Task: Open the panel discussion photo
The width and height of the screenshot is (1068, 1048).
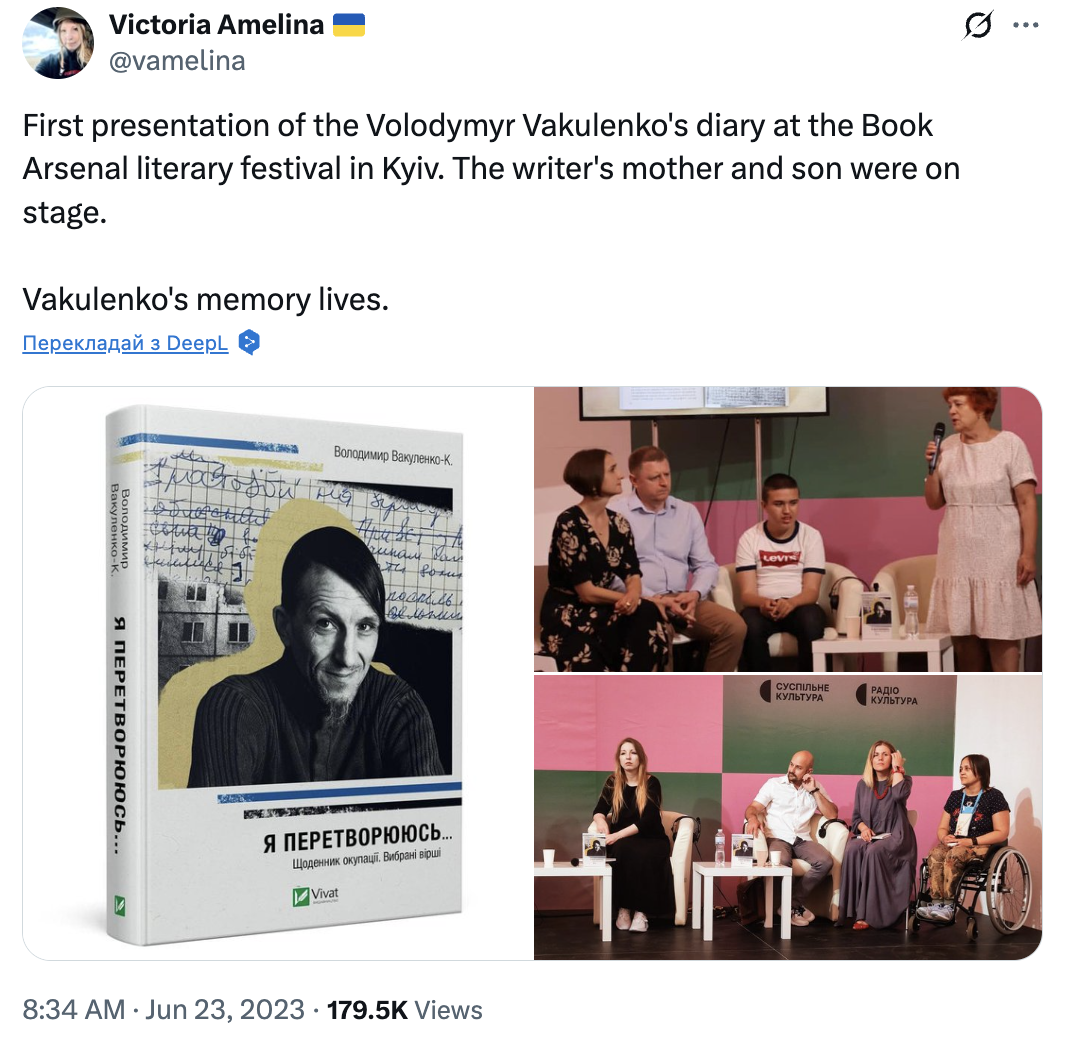Action: 788,818
